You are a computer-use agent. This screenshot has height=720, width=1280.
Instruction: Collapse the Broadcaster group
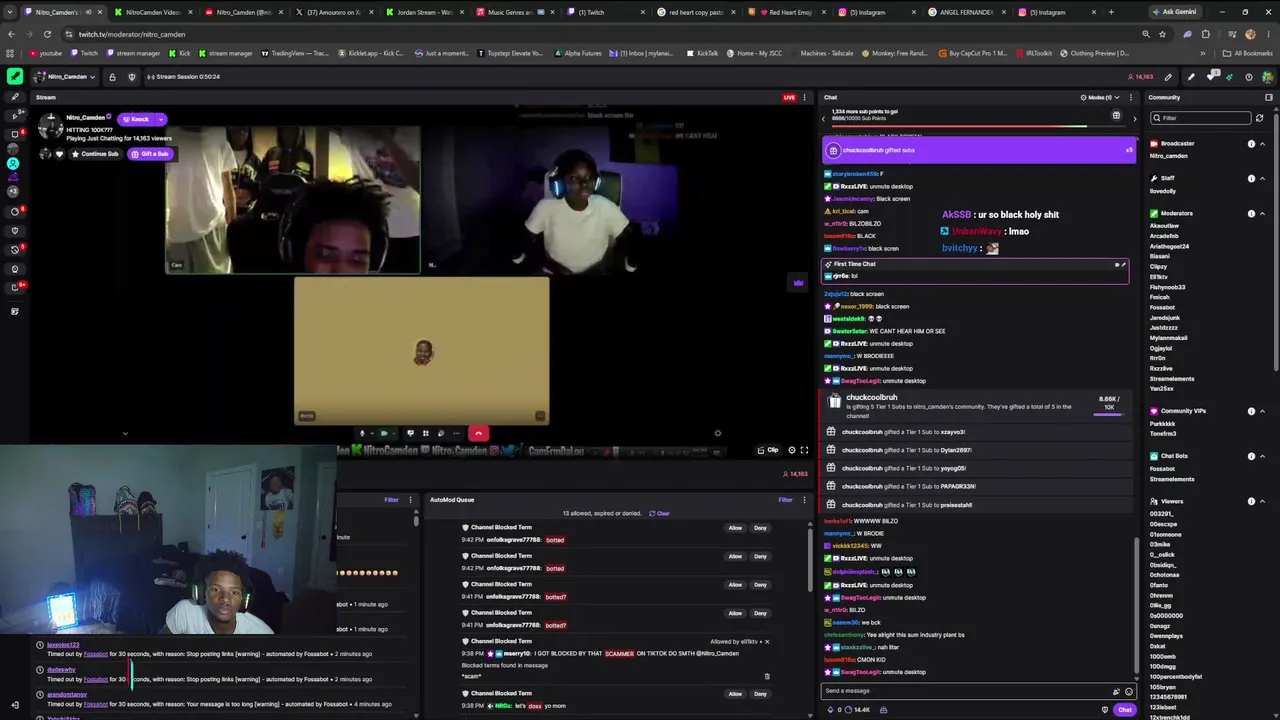point(1262,144)
